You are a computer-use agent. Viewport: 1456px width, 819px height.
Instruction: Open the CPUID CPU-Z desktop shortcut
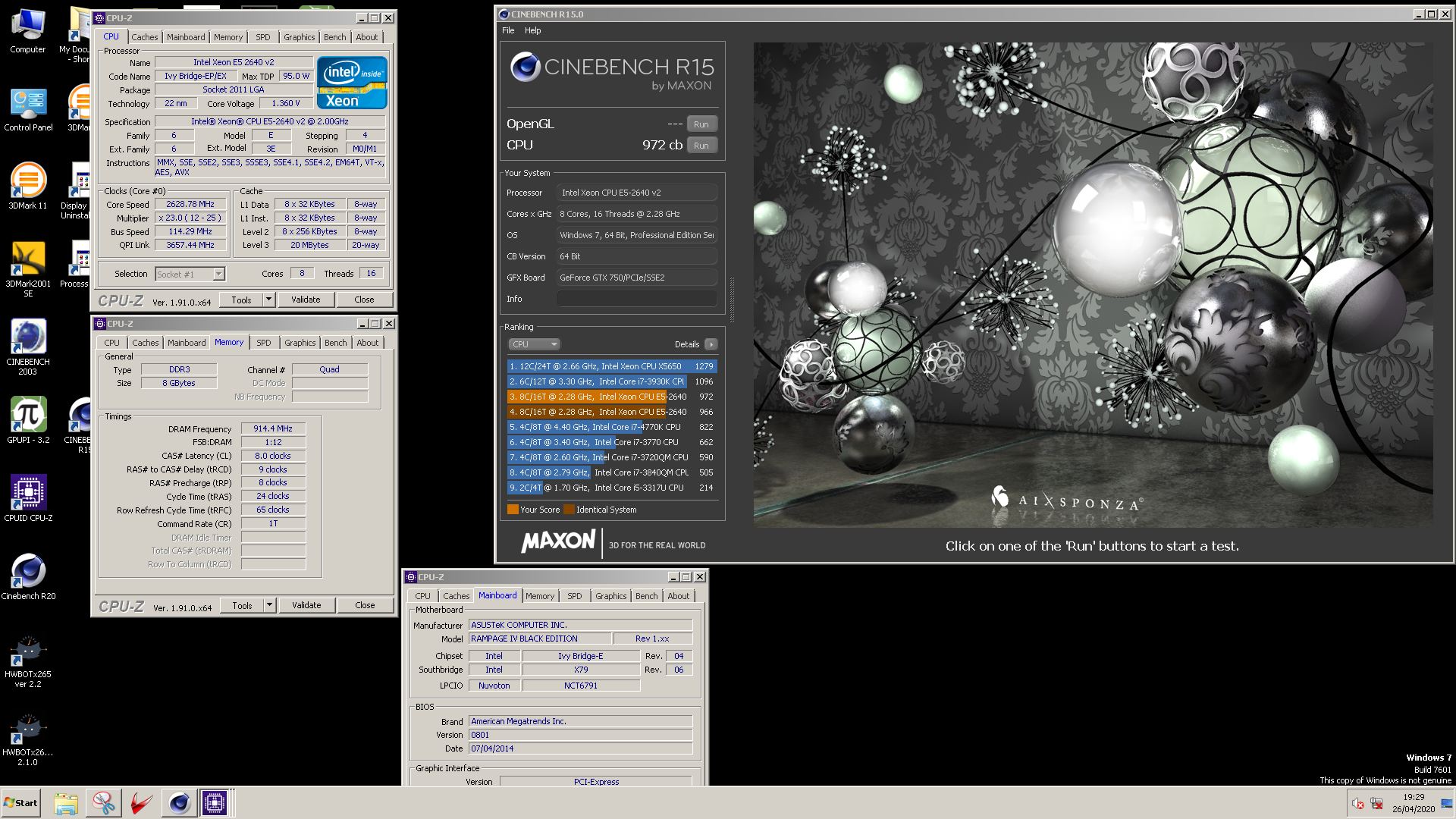point(28,499)
